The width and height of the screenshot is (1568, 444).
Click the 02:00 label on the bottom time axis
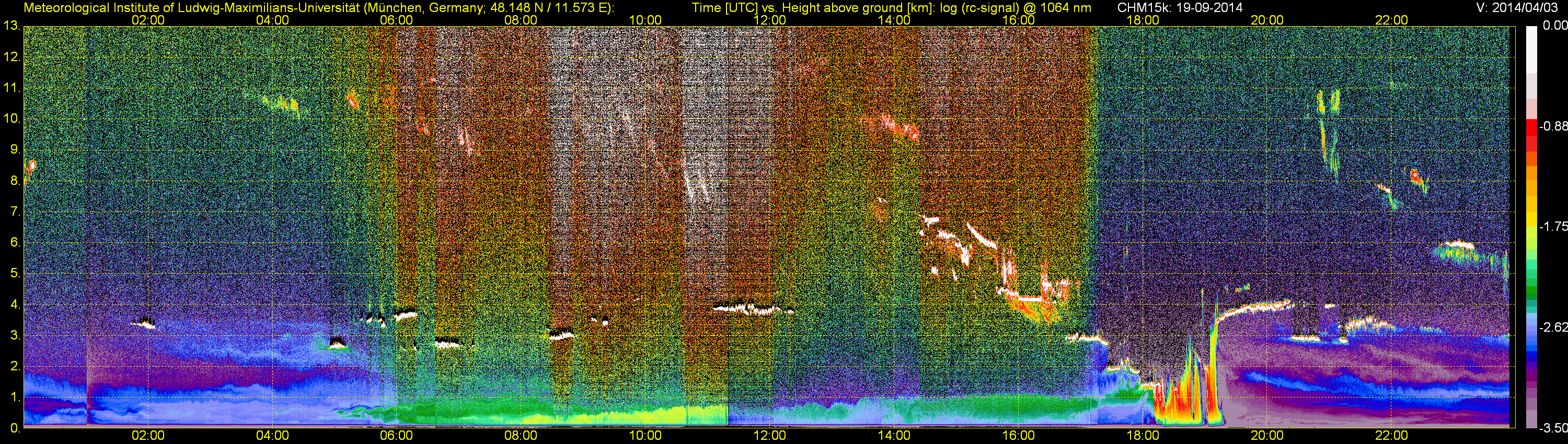148,436
